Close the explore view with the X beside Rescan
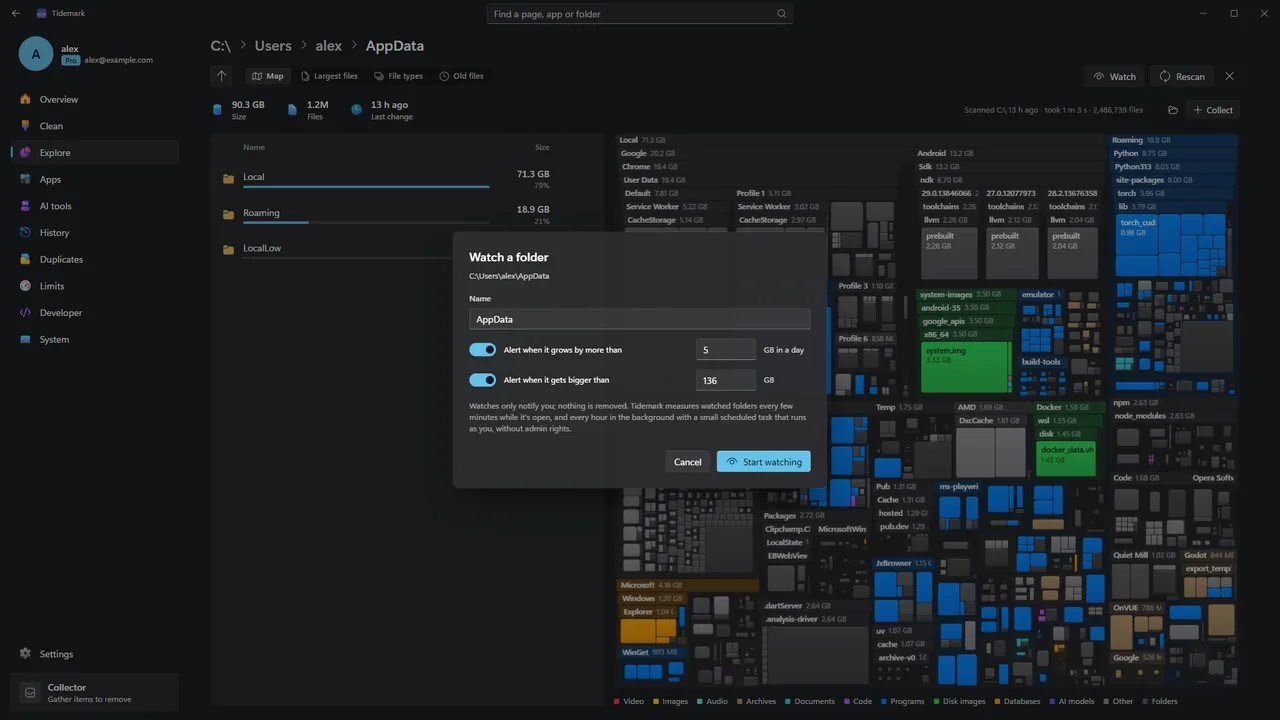Screen dimensions: 1280x720 [x=1230, y=76]
